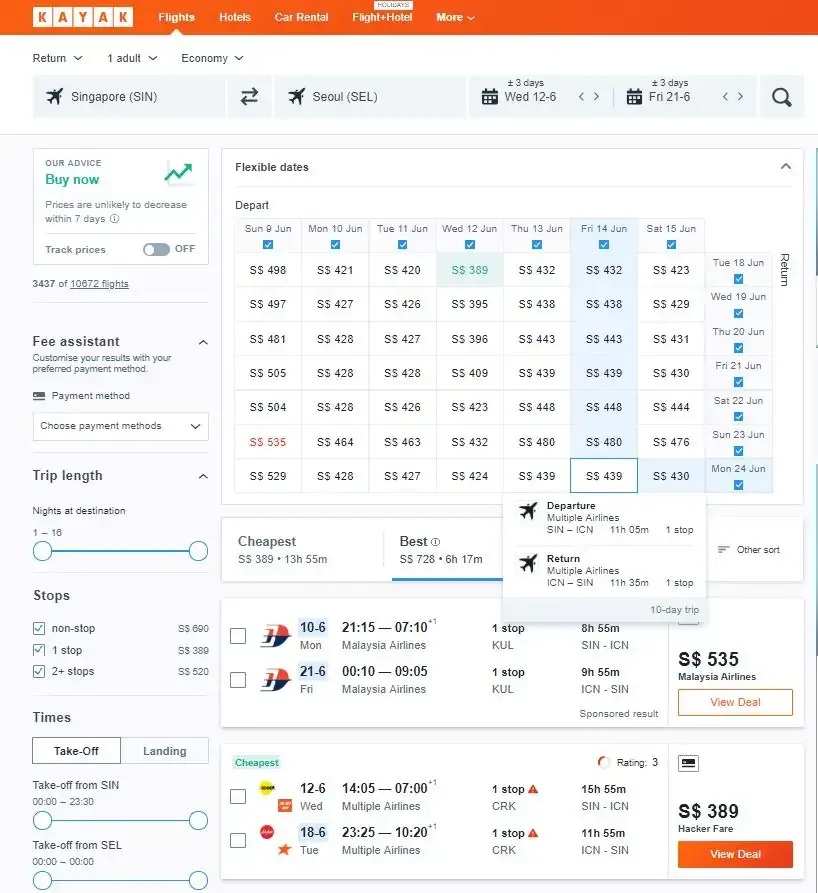
Task: Click the Payment method card icon
Action: 39,396
